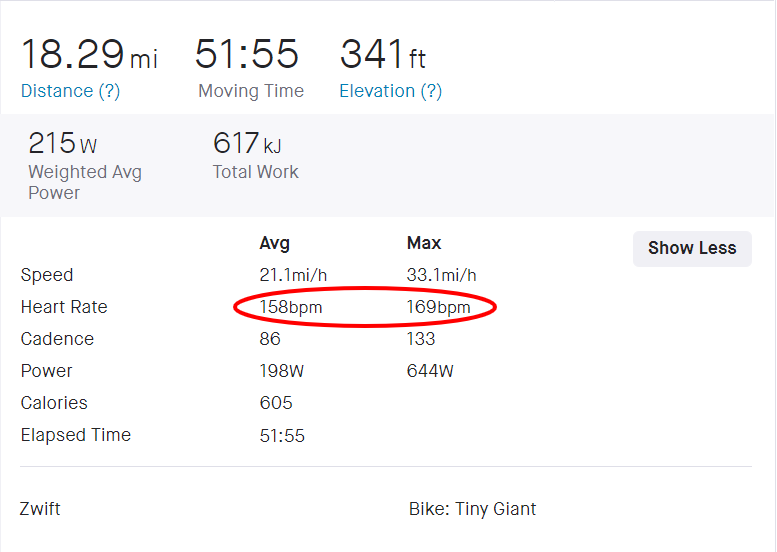Click the 605 calories value

pos(276,403)
